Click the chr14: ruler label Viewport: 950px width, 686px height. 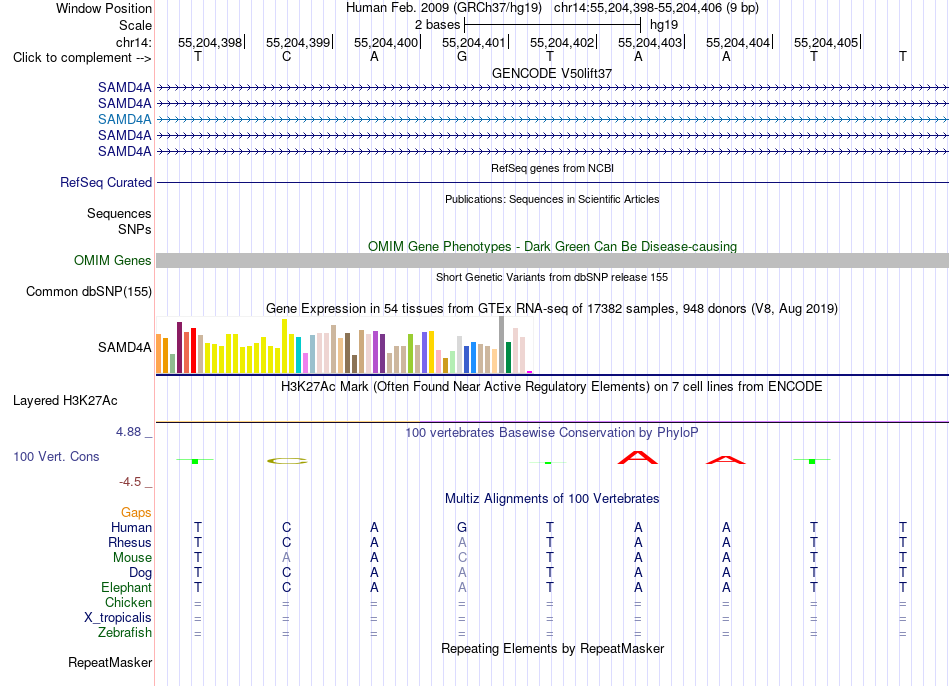coord(134,42)
